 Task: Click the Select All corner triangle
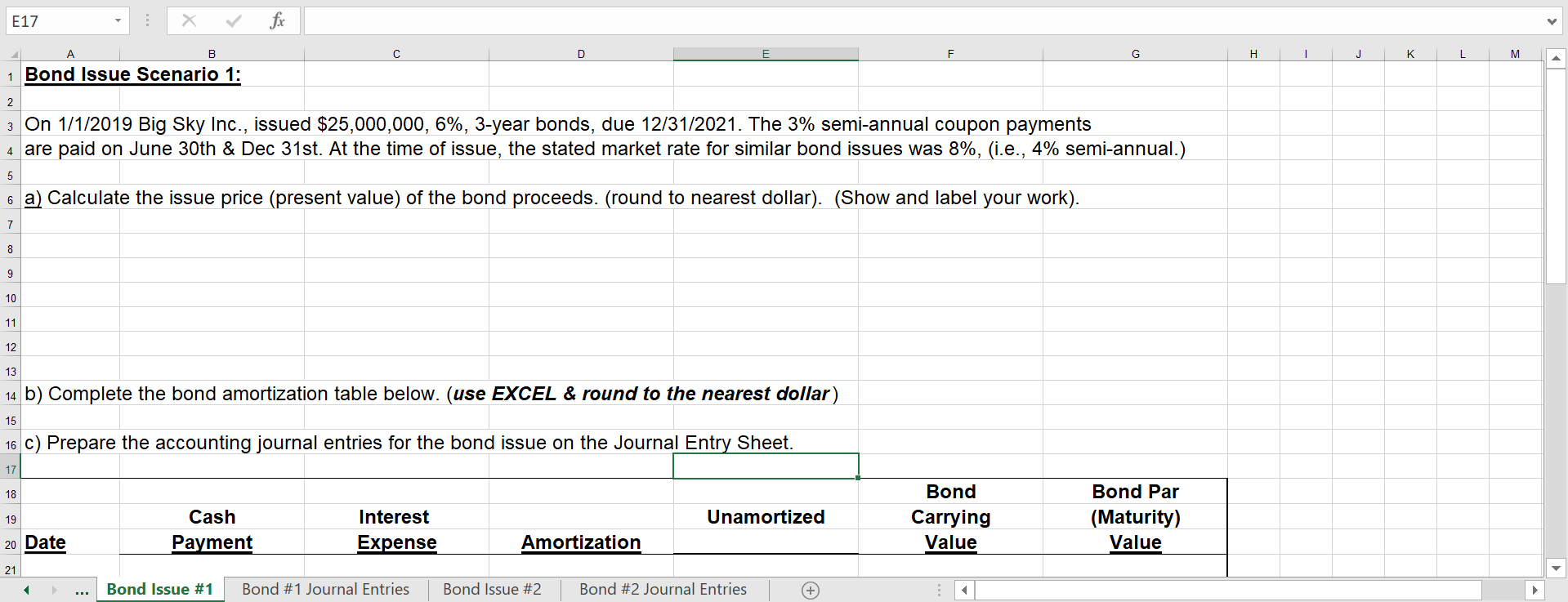point(12,54)
